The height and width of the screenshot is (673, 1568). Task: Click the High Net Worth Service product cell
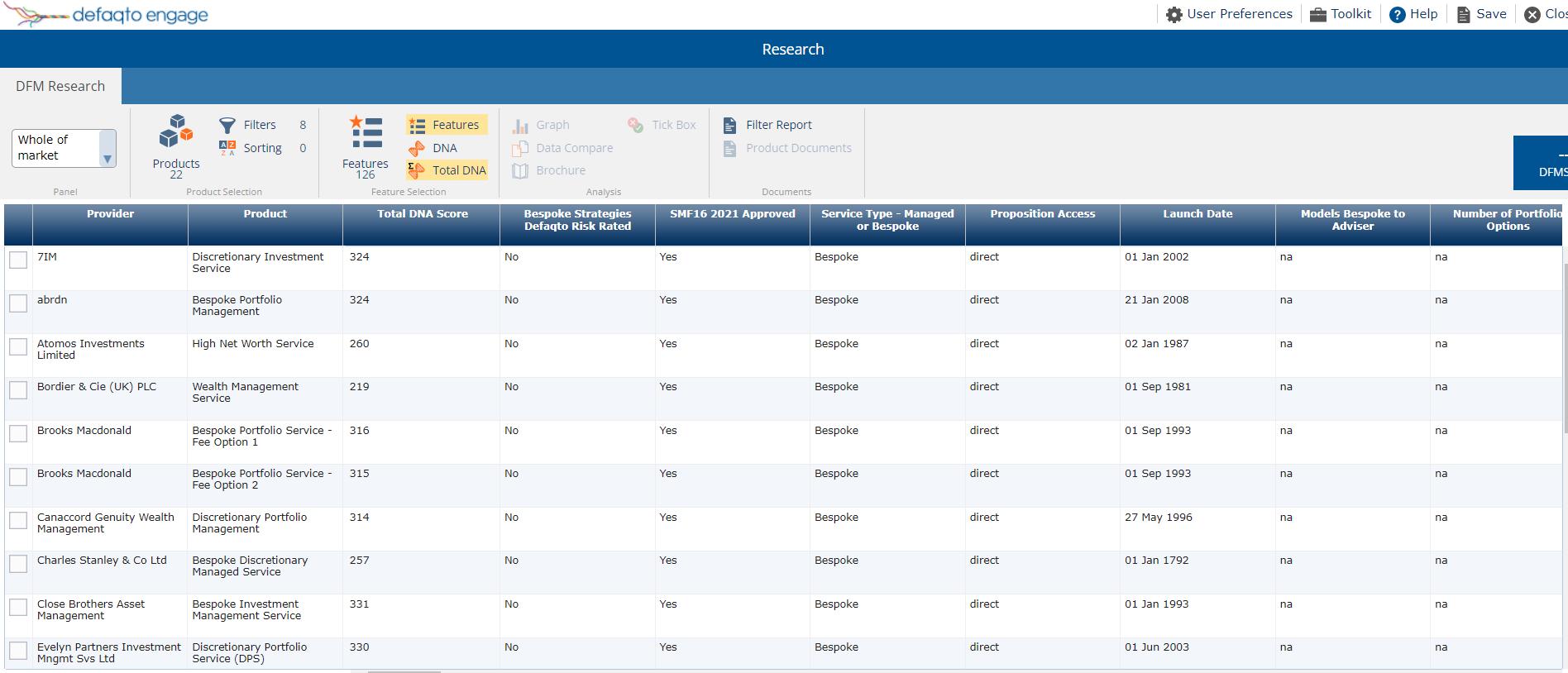pyautogui.click(x=265, y=356)
